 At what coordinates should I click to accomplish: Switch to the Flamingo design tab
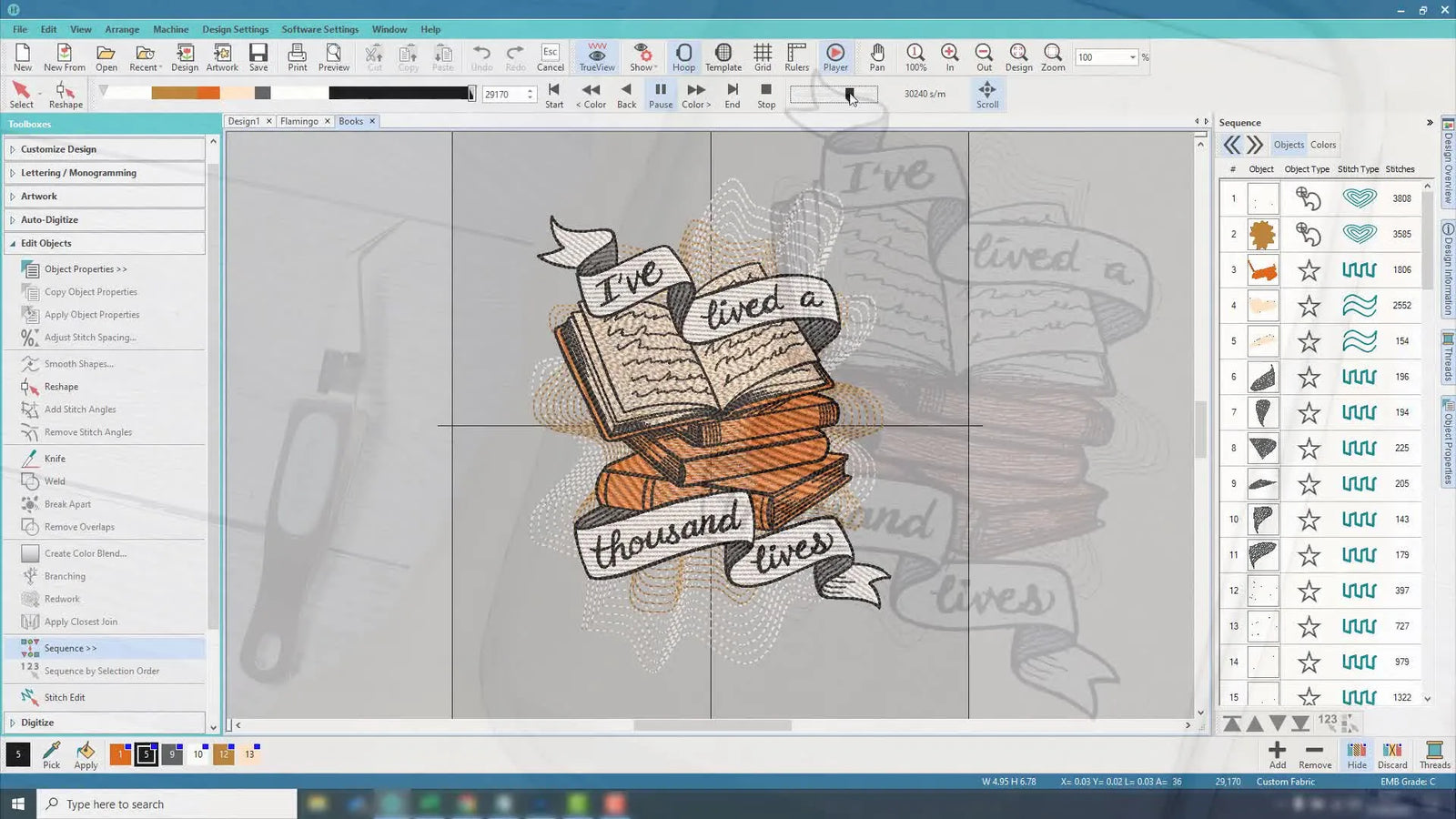(x=298, y=121)
